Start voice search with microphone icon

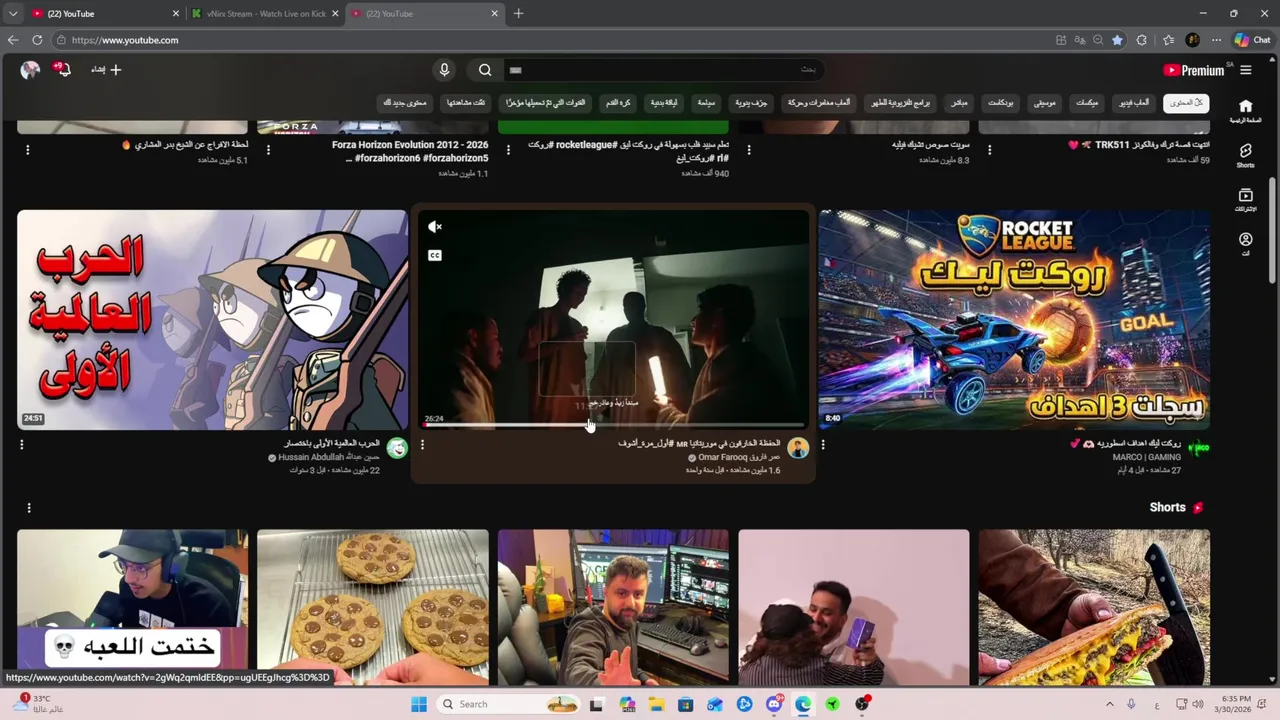pos(444,70)
